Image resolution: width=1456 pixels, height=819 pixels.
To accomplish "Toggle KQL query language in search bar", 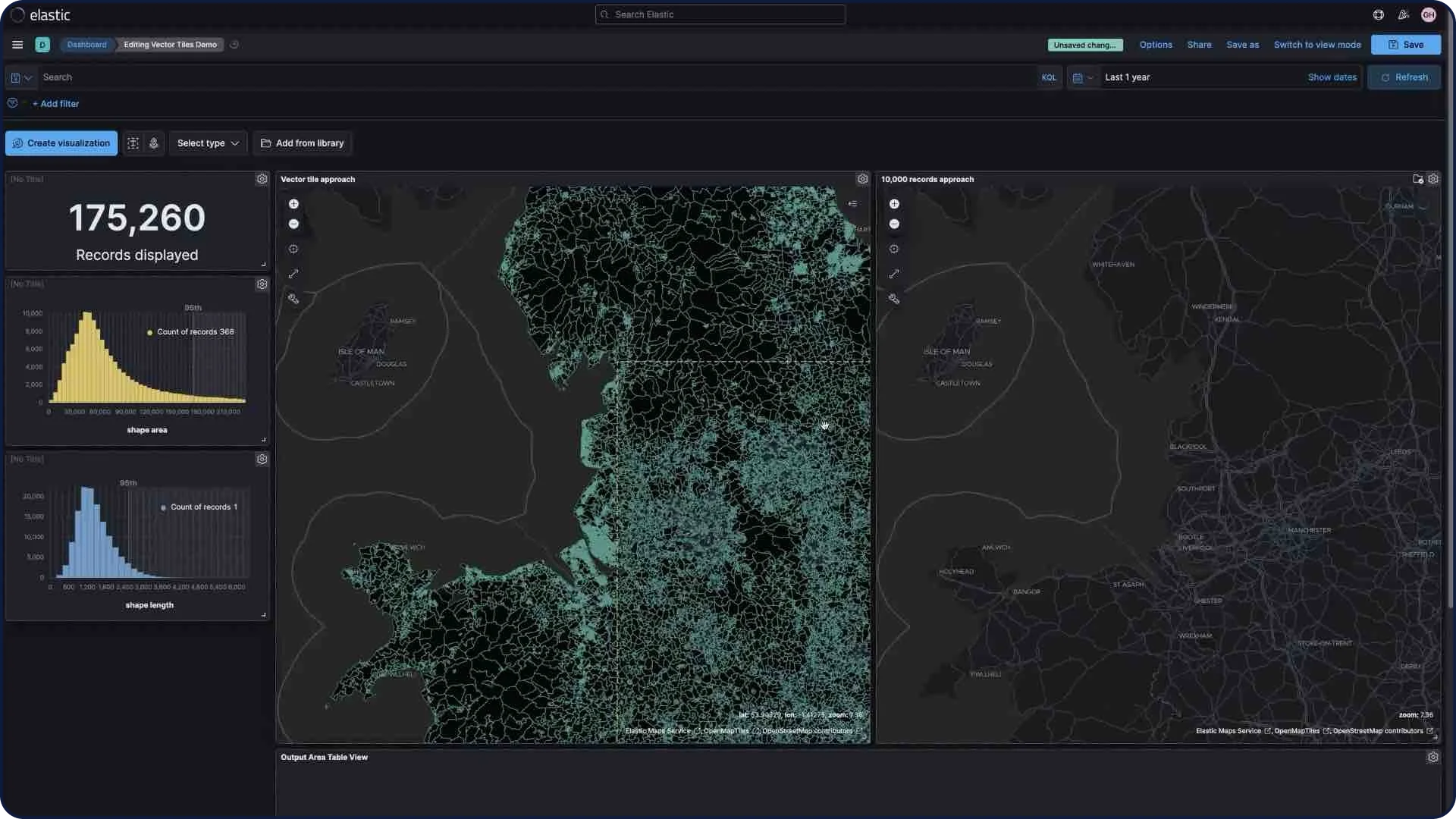I will [1049, 77].
